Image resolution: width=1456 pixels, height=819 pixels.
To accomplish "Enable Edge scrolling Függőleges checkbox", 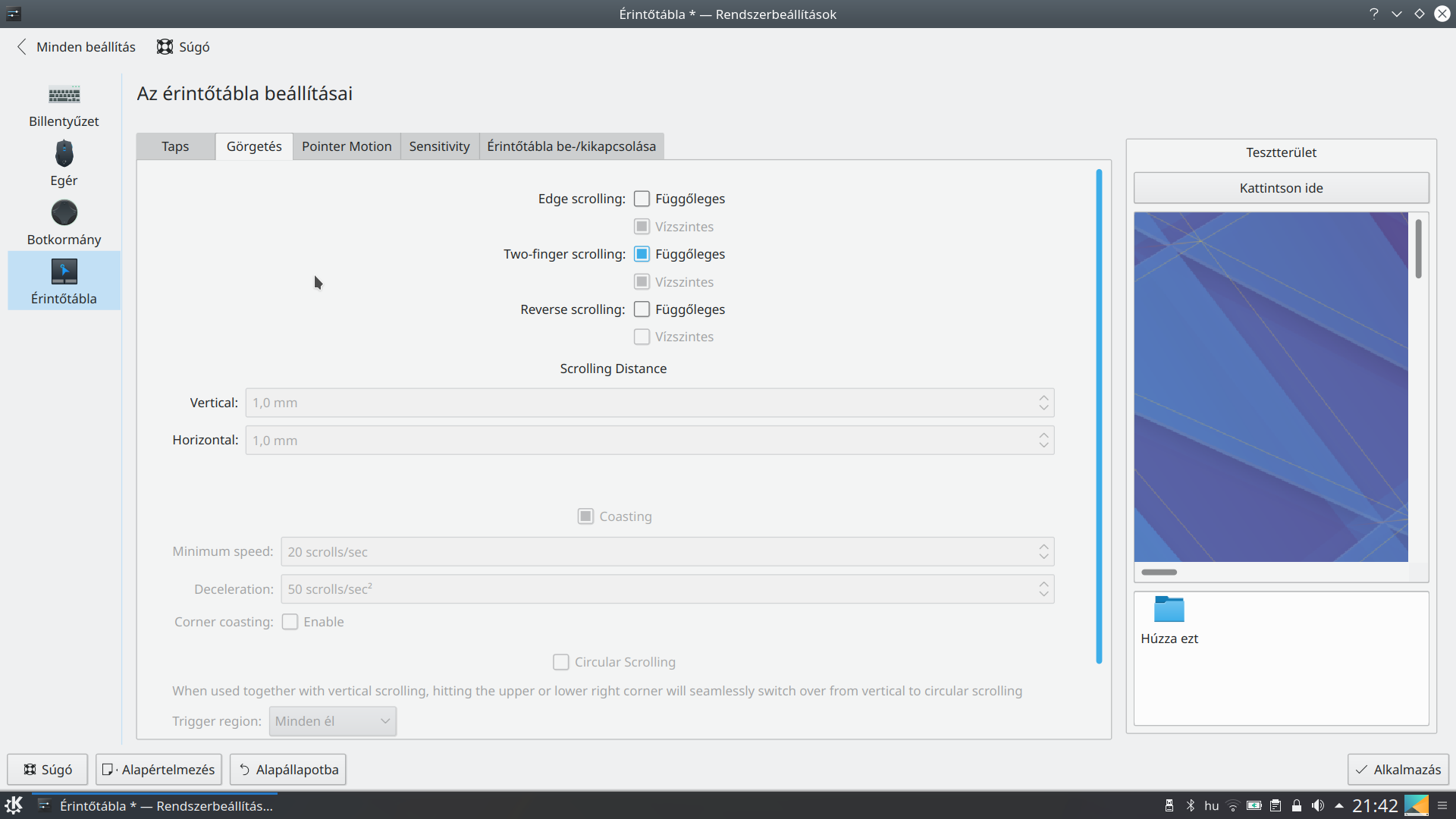I will (642, 199).
